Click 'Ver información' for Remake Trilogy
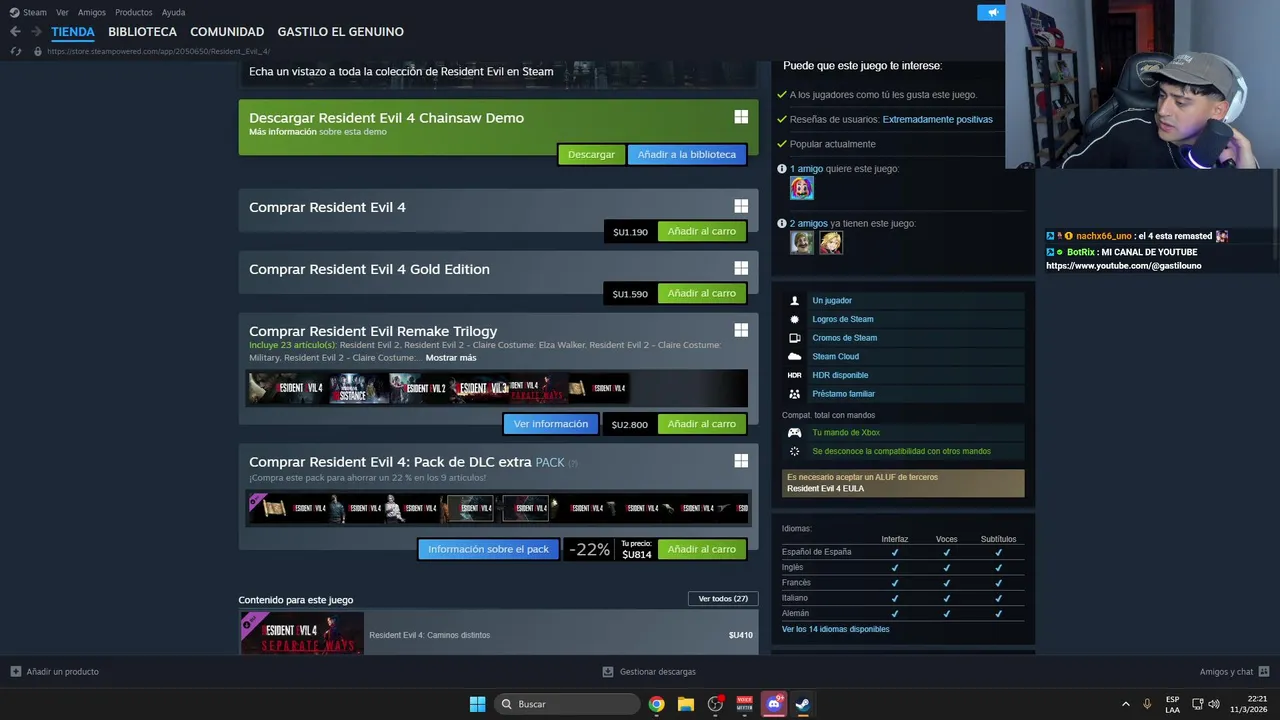Screen dimensions: 1280x720 [x=551, y=424]
